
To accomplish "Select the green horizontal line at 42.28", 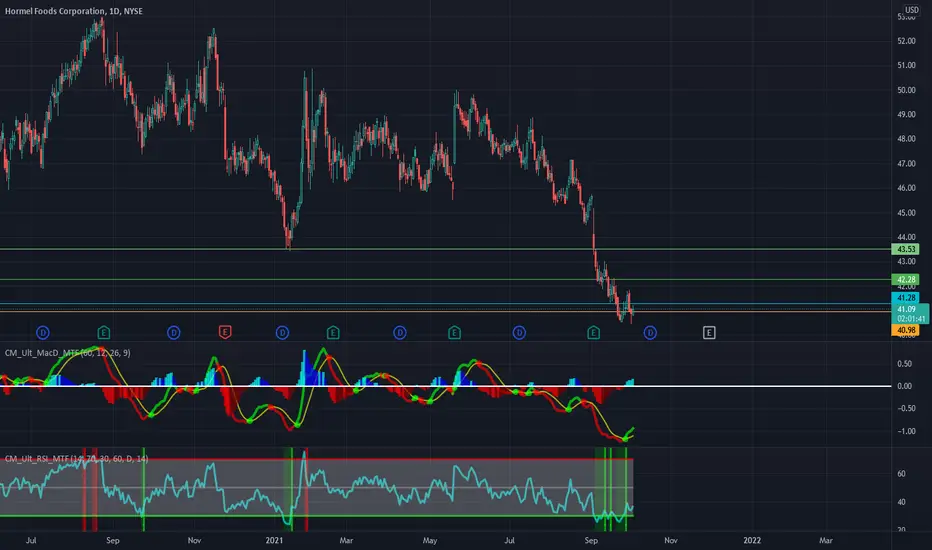I will pos(446,279).
